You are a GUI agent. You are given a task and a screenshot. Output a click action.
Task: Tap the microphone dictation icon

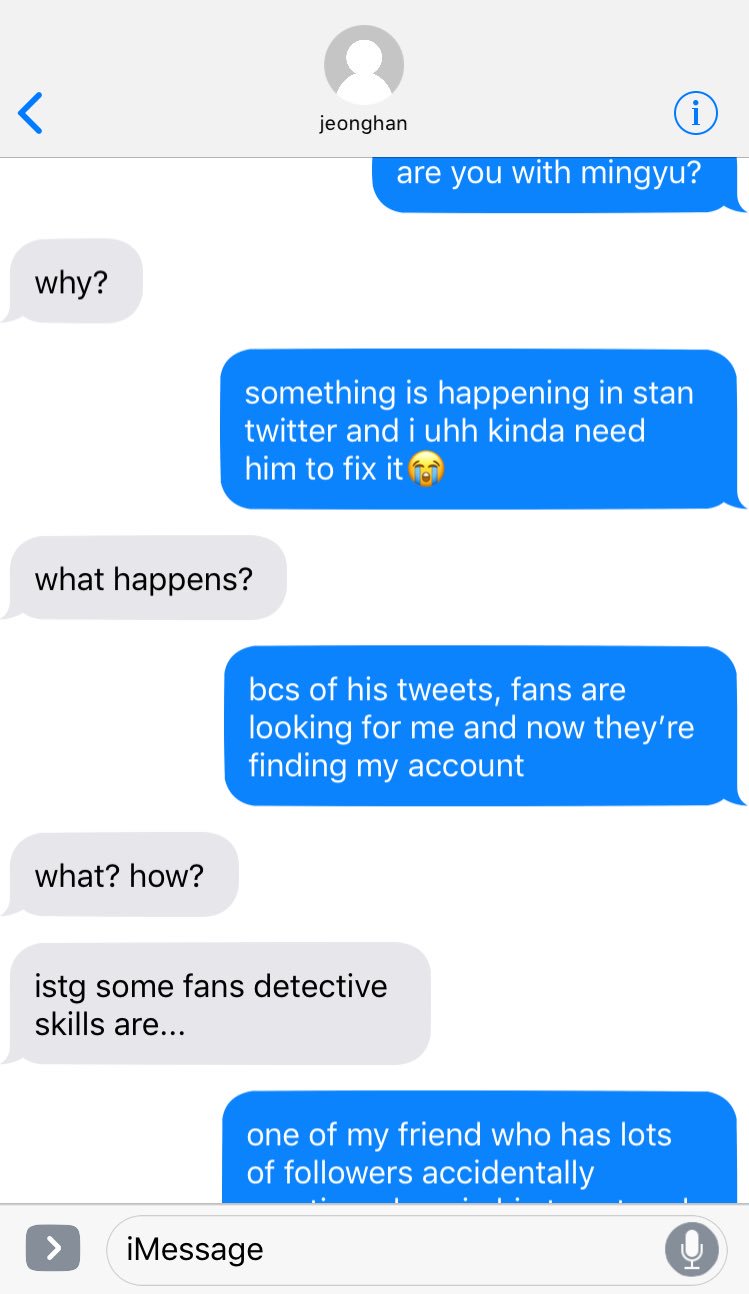pyautogui.click(x=691, y=1248)
